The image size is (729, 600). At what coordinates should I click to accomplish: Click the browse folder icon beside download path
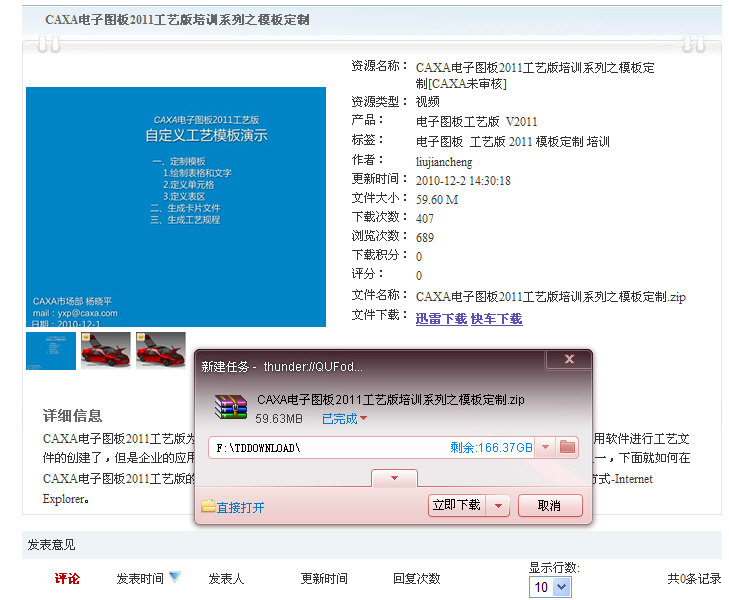(568, 447)
